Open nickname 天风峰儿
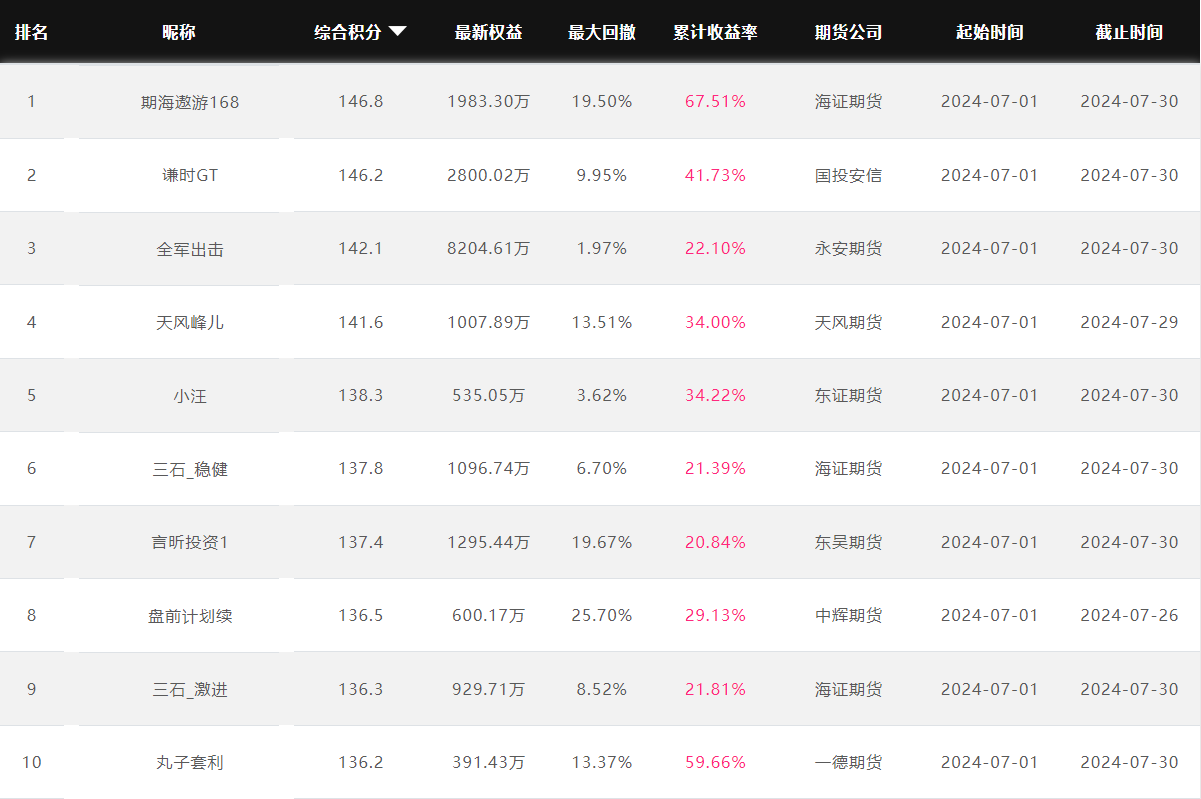Image resolution: width=1201 pixels, height=799 pixels. pyautogui.click(x=190, y=322)
